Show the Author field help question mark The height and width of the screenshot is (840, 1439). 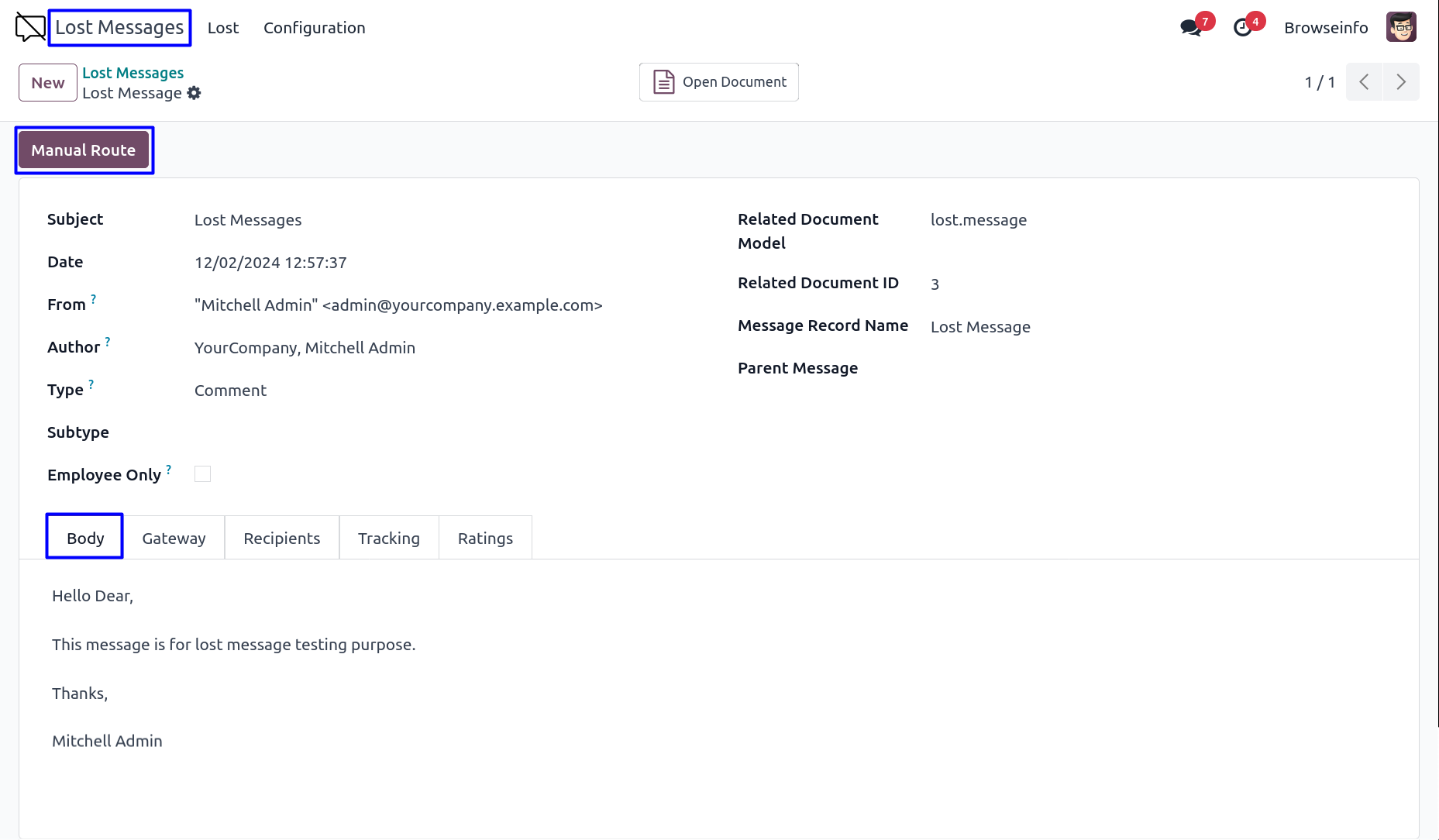tap(108, 342)
